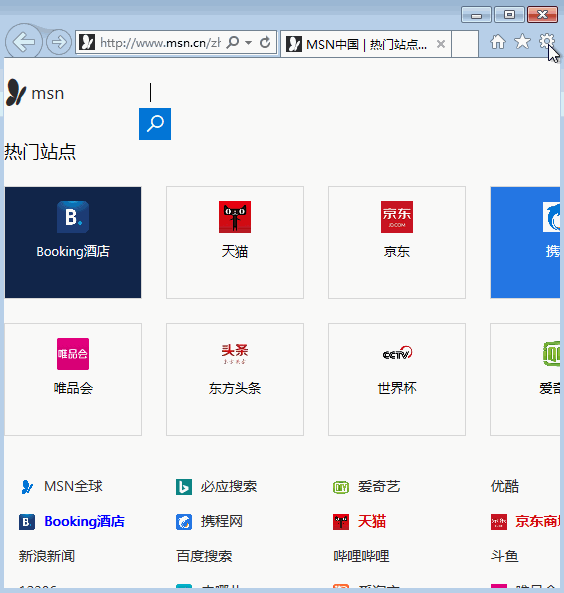The image size is (564, 593).
Task: Open the 新浪新闻 link
Action: 47,556
